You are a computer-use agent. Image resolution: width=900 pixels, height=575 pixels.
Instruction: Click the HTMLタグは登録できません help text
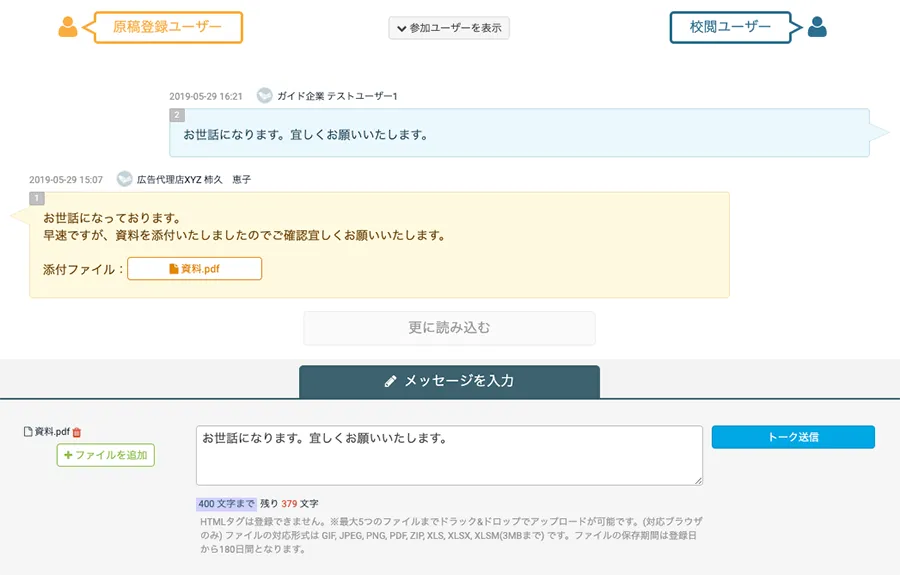click(x=451, y=535)
